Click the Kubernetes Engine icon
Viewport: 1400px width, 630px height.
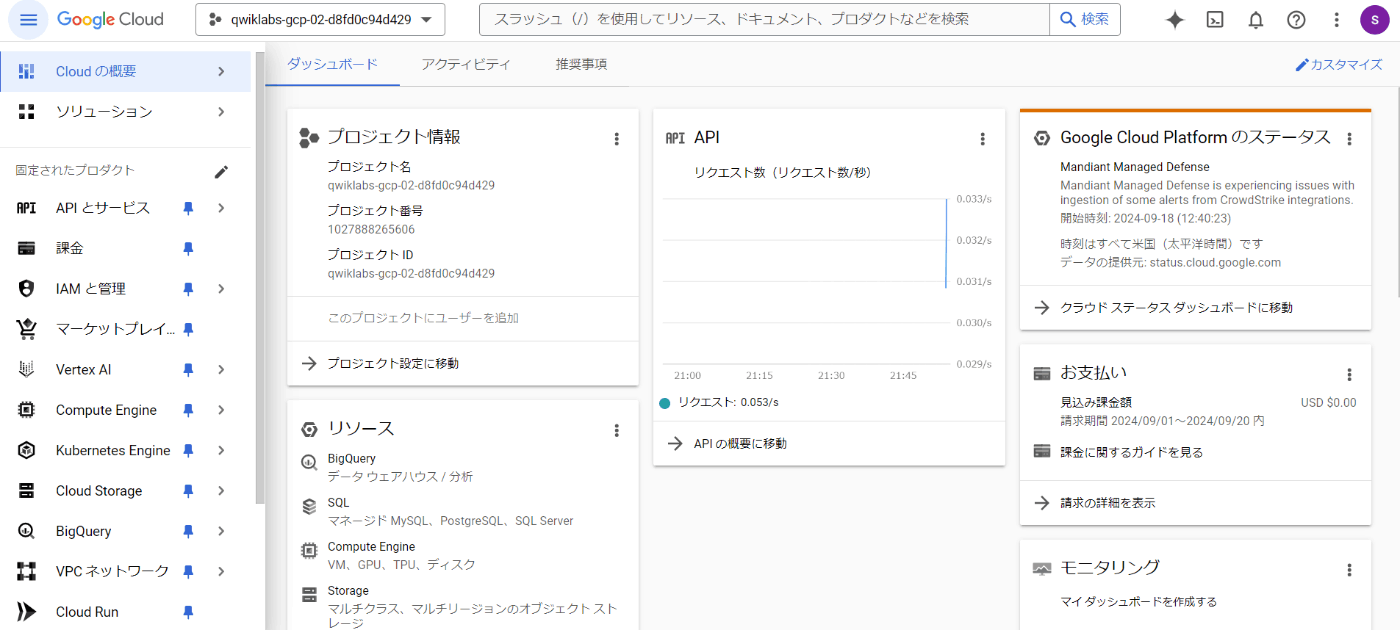coord(27,450)
